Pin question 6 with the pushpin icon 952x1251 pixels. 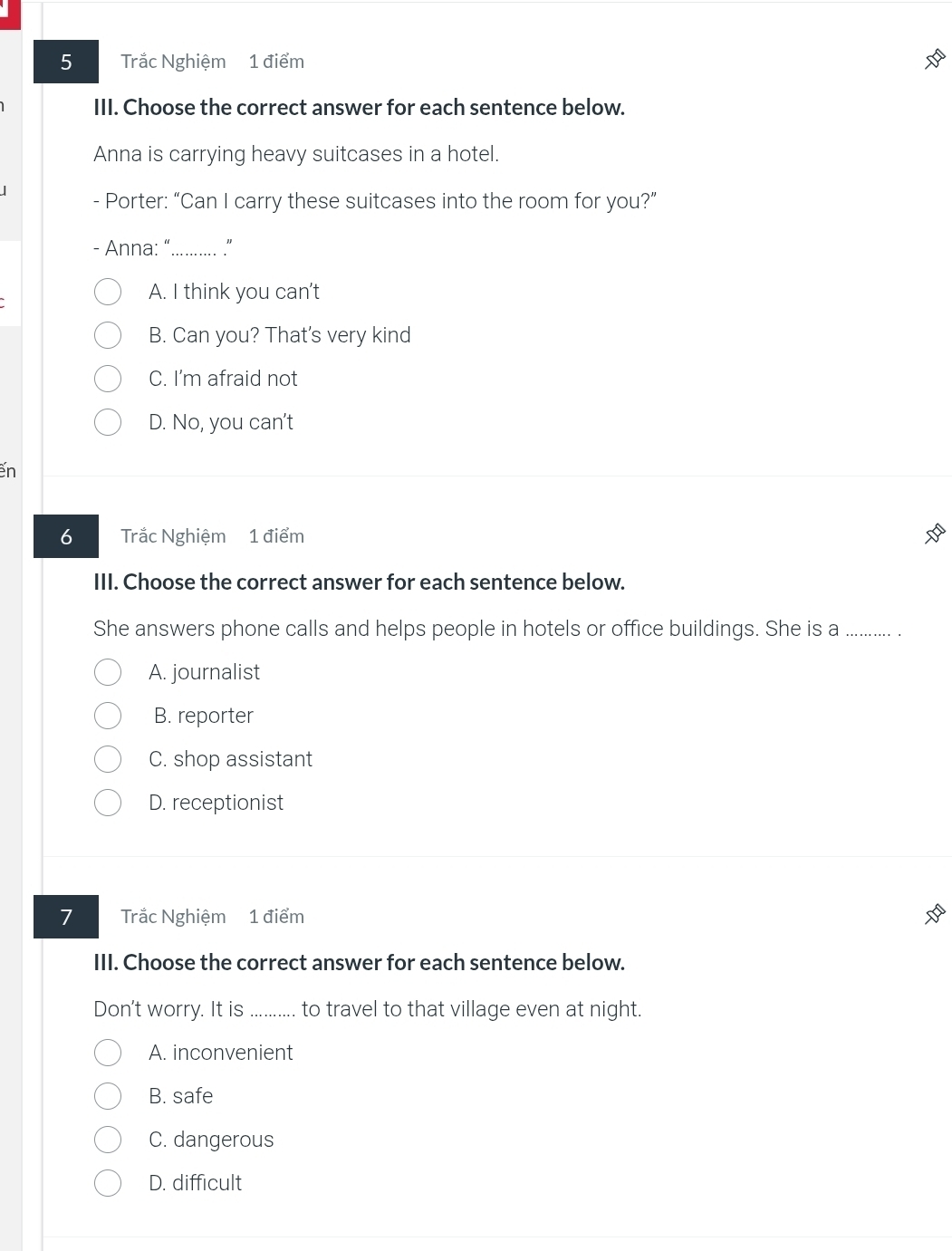pos(935,534)
